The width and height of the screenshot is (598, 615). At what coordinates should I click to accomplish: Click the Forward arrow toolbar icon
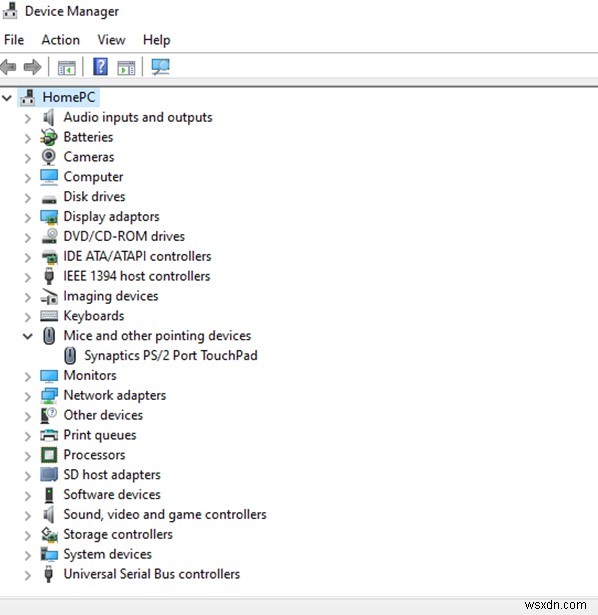pos(32,67)
